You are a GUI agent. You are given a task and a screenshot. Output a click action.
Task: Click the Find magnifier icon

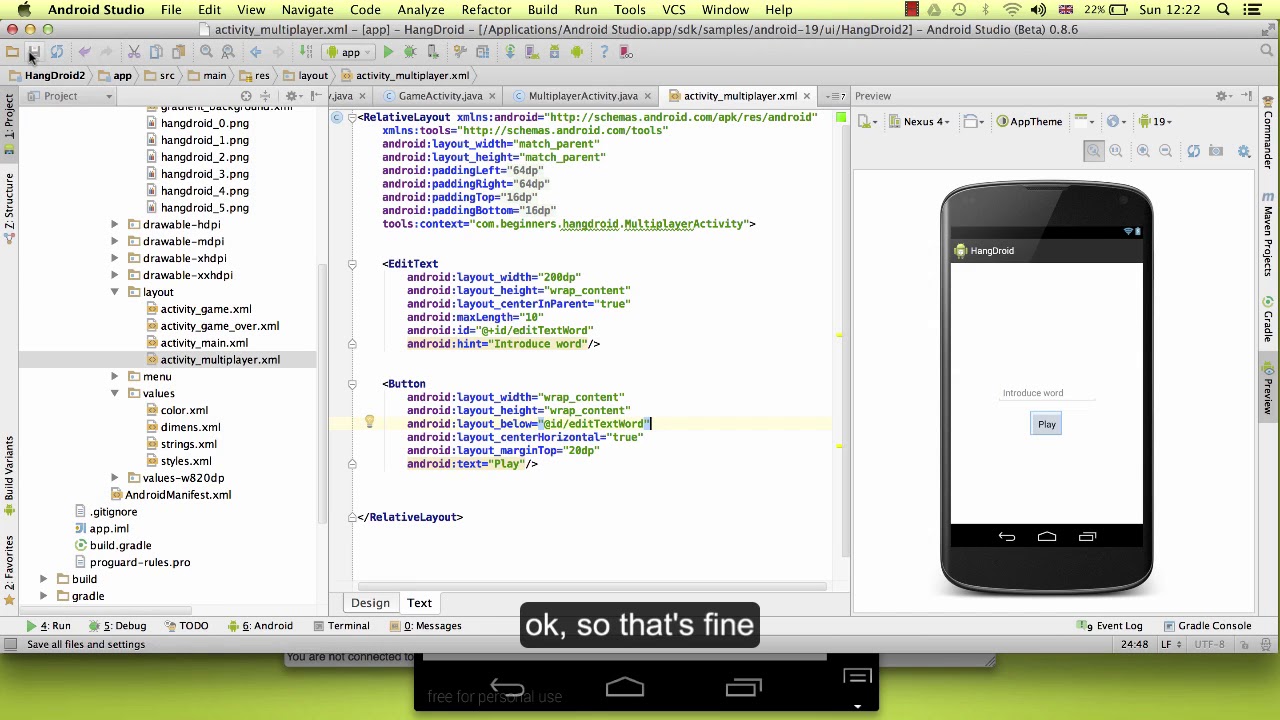(206, 52)
